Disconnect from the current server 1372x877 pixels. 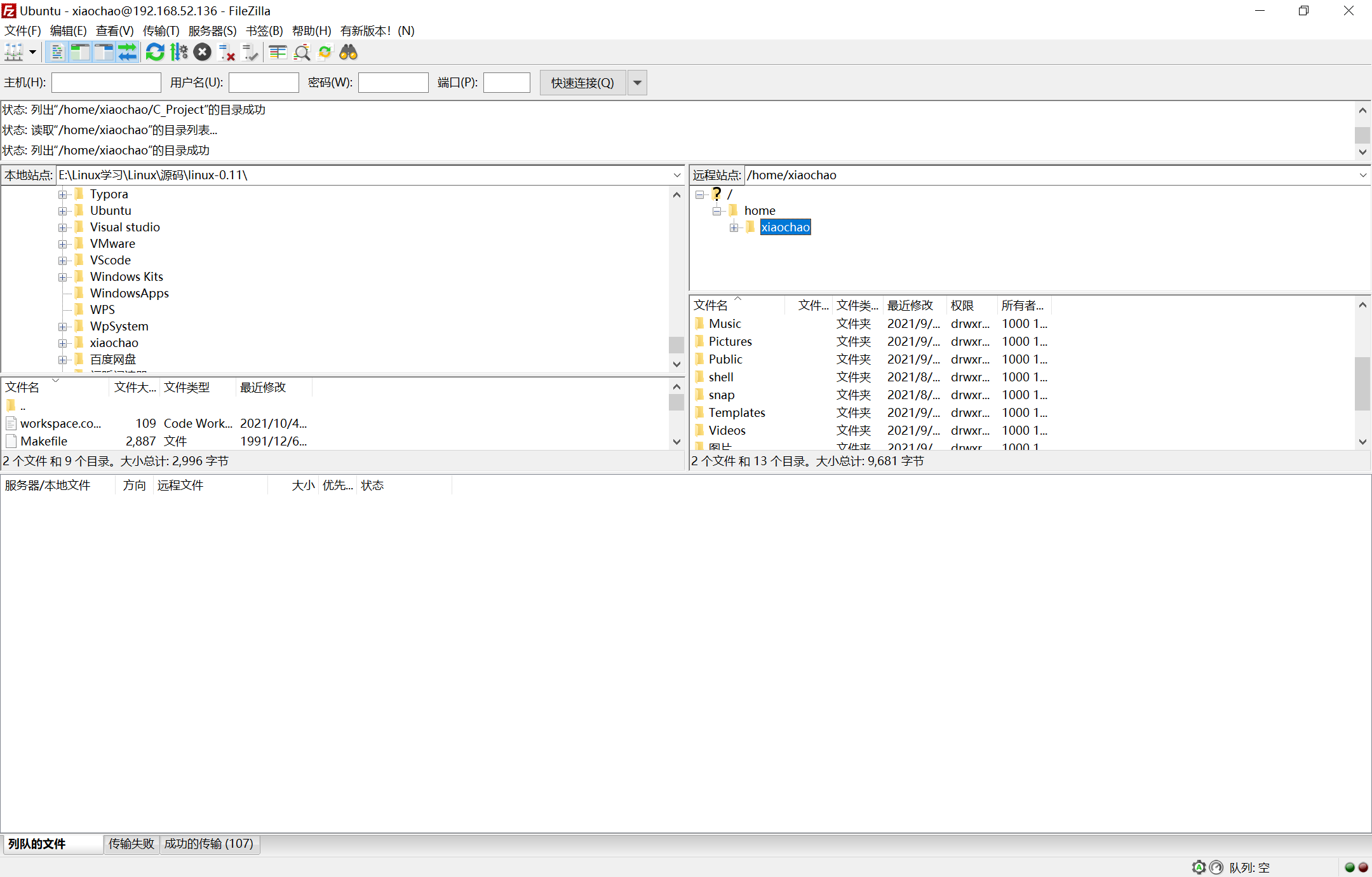click(x=226, y=52)
